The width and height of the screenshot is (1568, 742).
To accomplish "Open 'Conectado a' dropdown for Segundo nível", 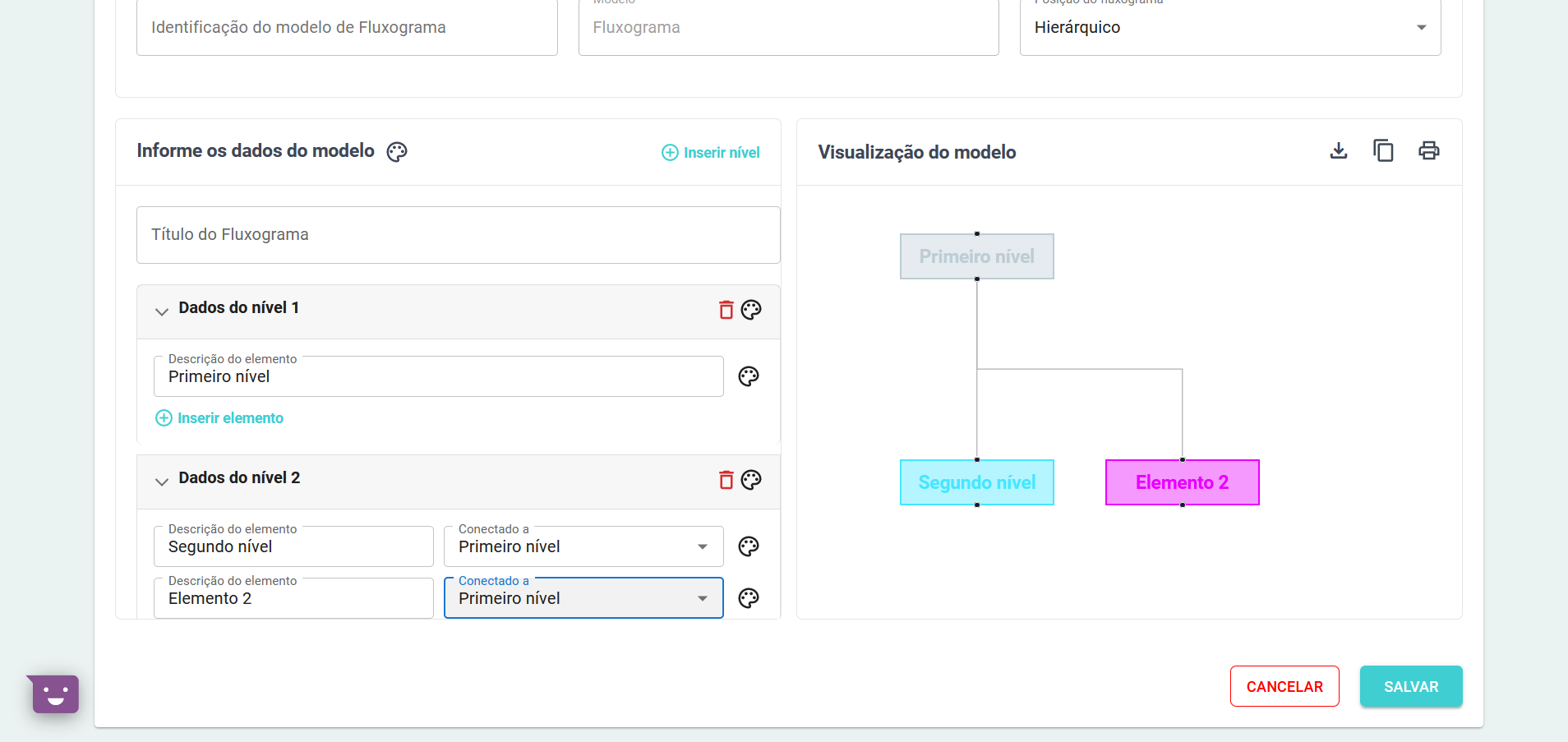I will point(583,546).
